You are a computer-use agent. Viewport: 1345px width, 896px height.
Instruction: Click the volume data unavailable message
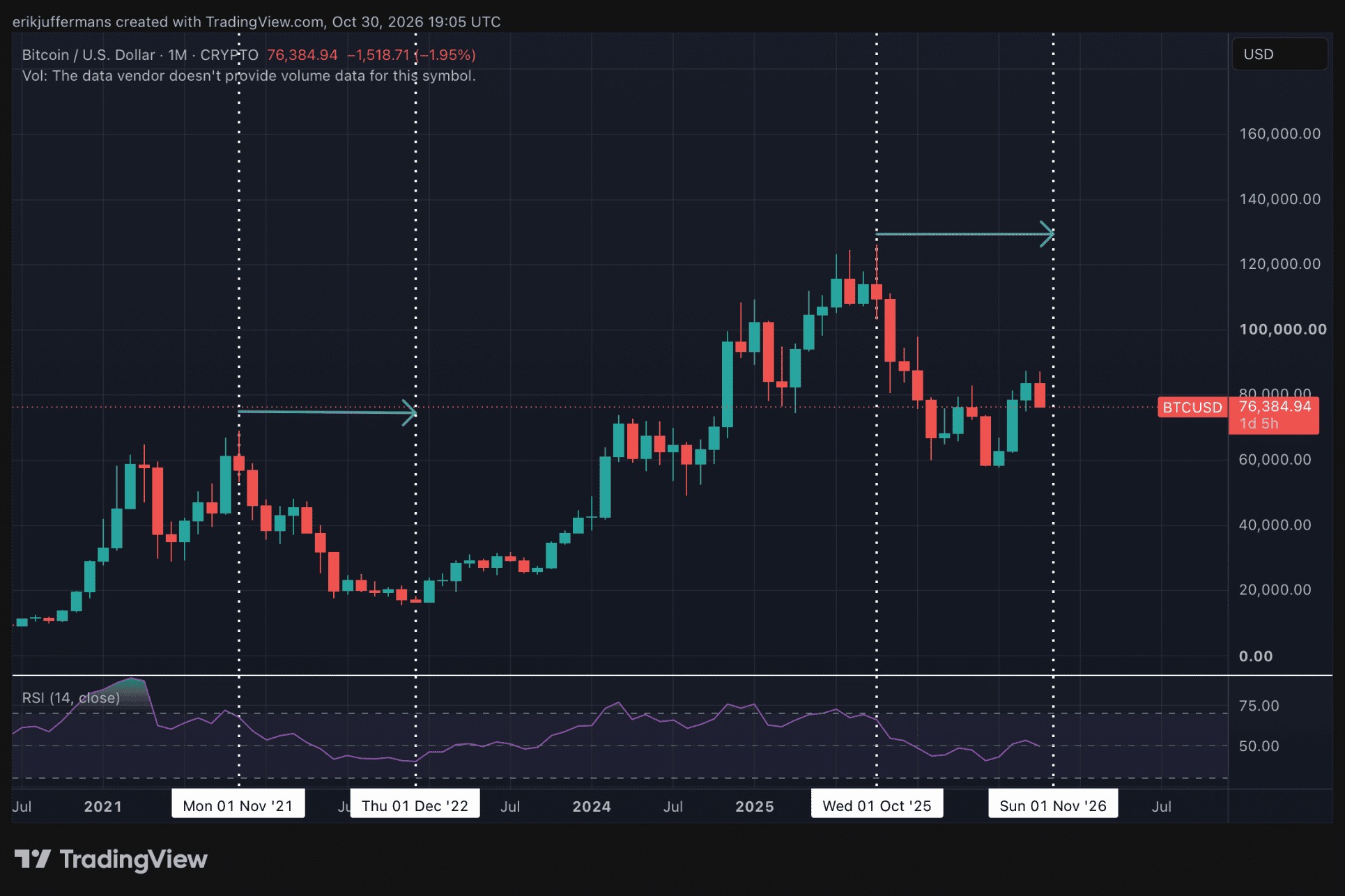[249, 76]
